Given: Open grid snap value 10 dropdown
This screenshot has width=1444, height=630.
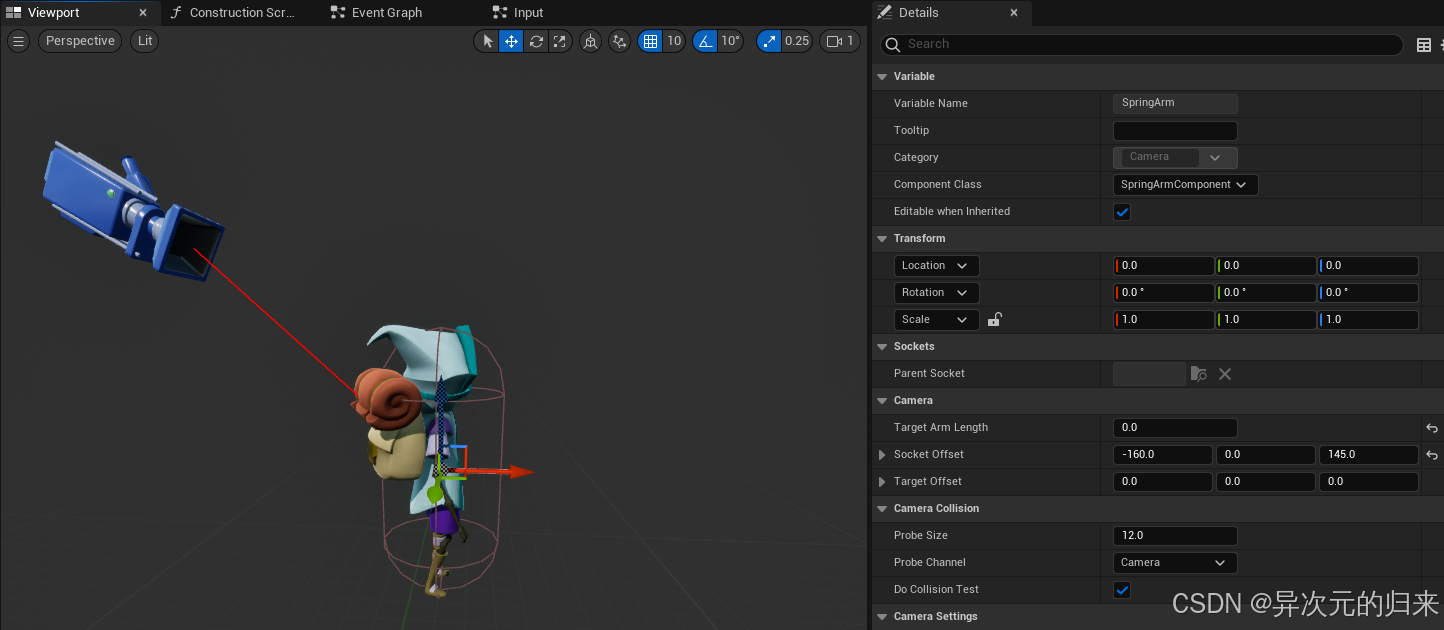Looking at the screenshot, I should coord(674,41).
